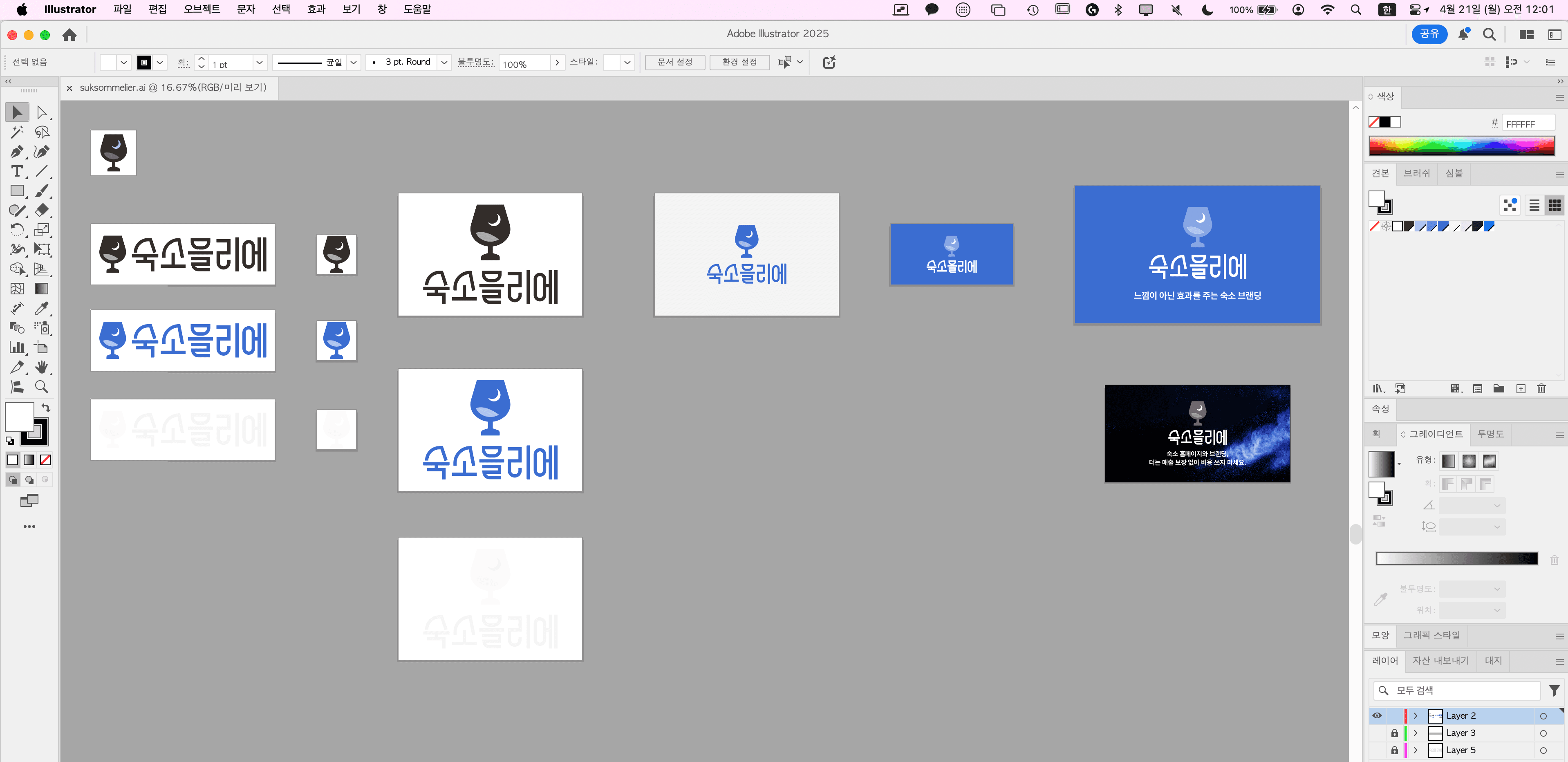The width and height of the screenshot is (1568, 762).
Task: Pick a color from the spectrum bar
Action: coord(1461,146)
